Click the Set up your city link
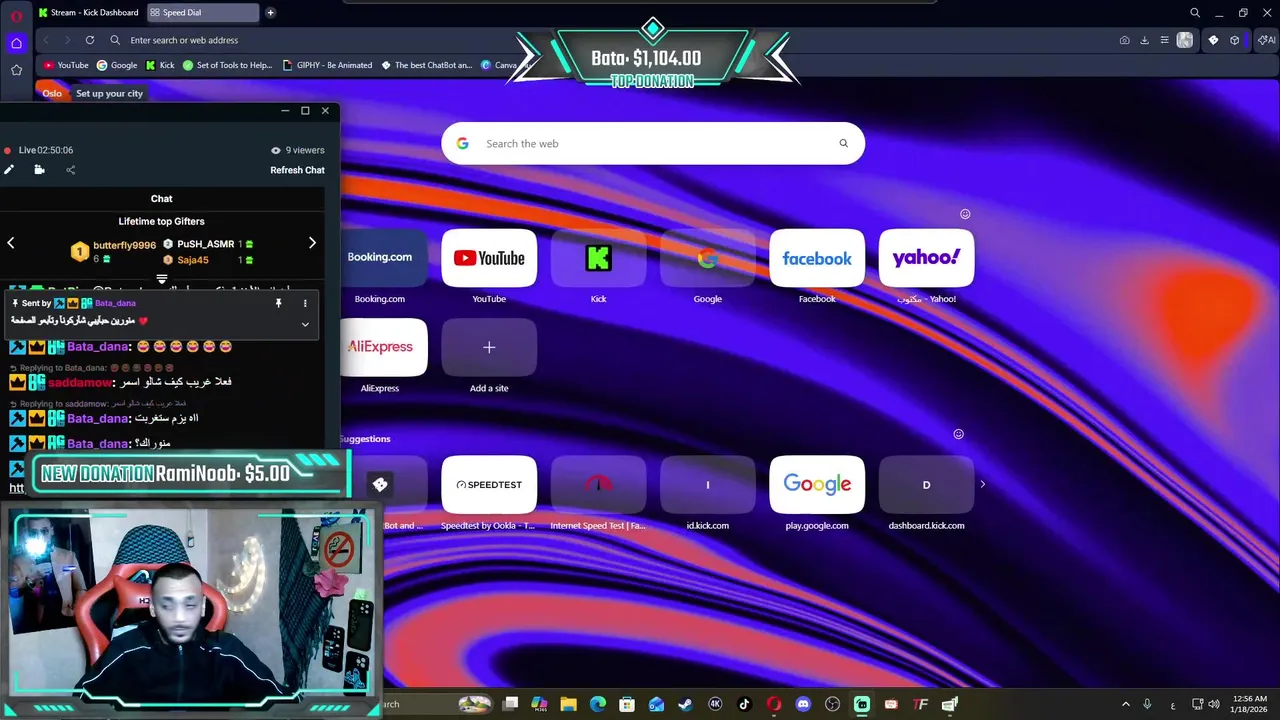1280x720 pixels. pyautogui.click(x=109, y=93)
